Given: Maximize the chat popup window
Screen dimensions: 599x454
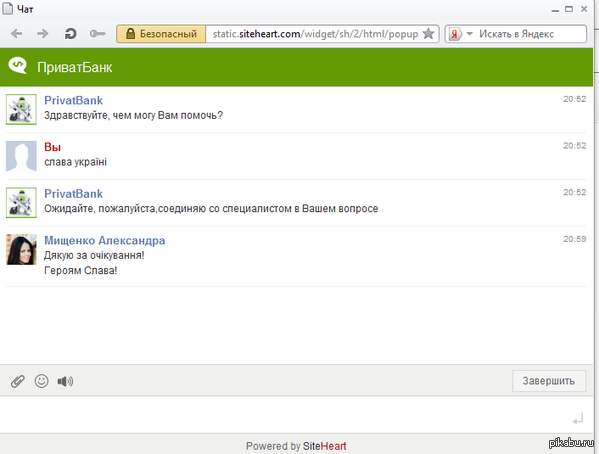Looking at the screenshot, I should pos(569,9).
